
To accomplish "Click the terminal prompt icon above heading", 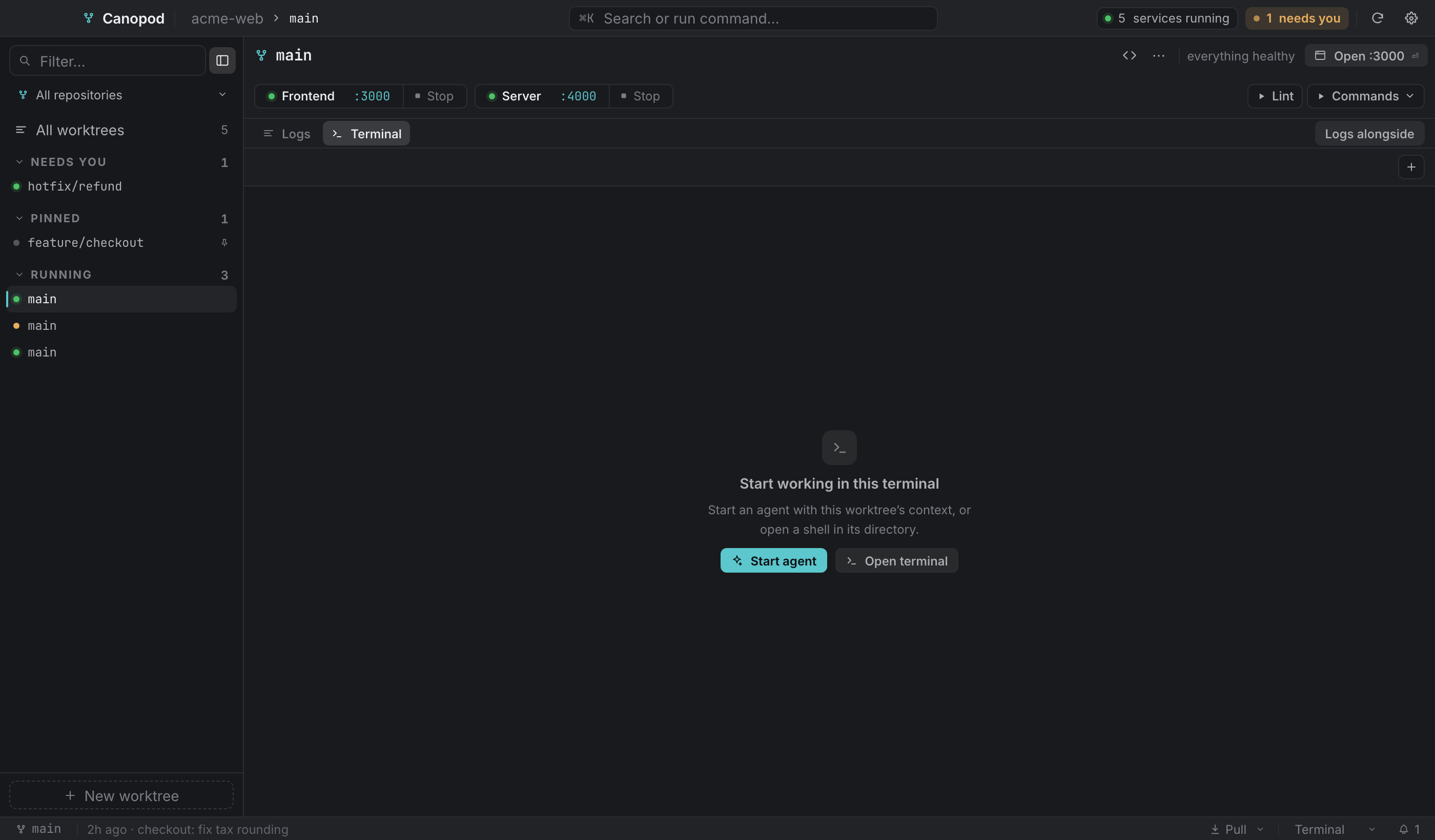I will (839, 447).
